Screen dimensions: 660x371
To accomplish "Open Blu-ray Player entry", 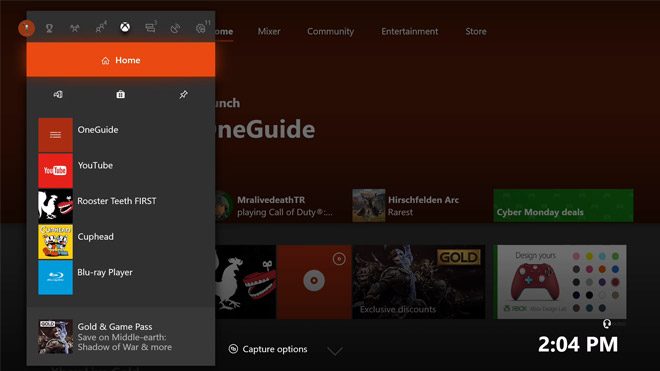I will coord(121,278).
